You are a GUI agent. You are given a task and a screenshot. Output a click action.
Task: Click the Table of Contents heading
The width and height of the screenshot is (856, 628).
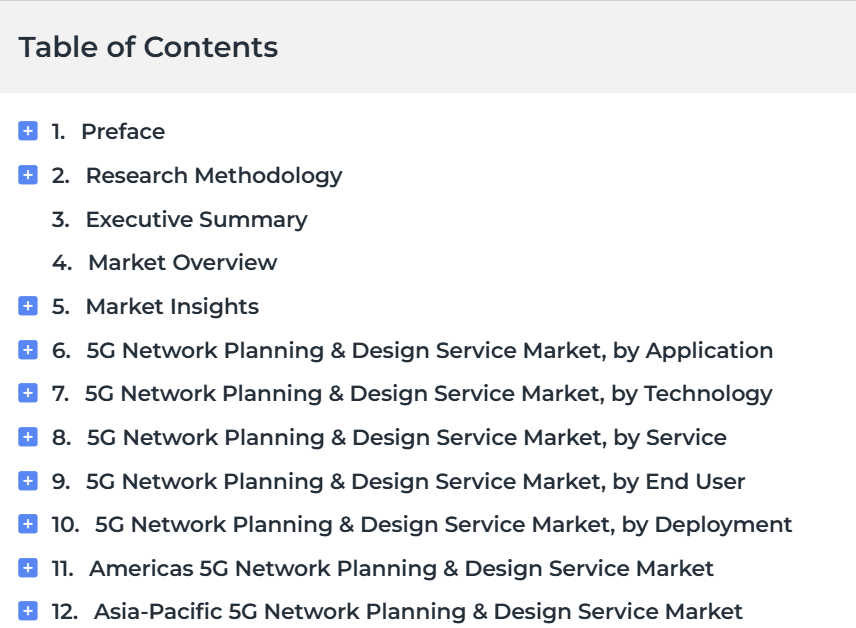pyautogui.click(x=148, y=47)
